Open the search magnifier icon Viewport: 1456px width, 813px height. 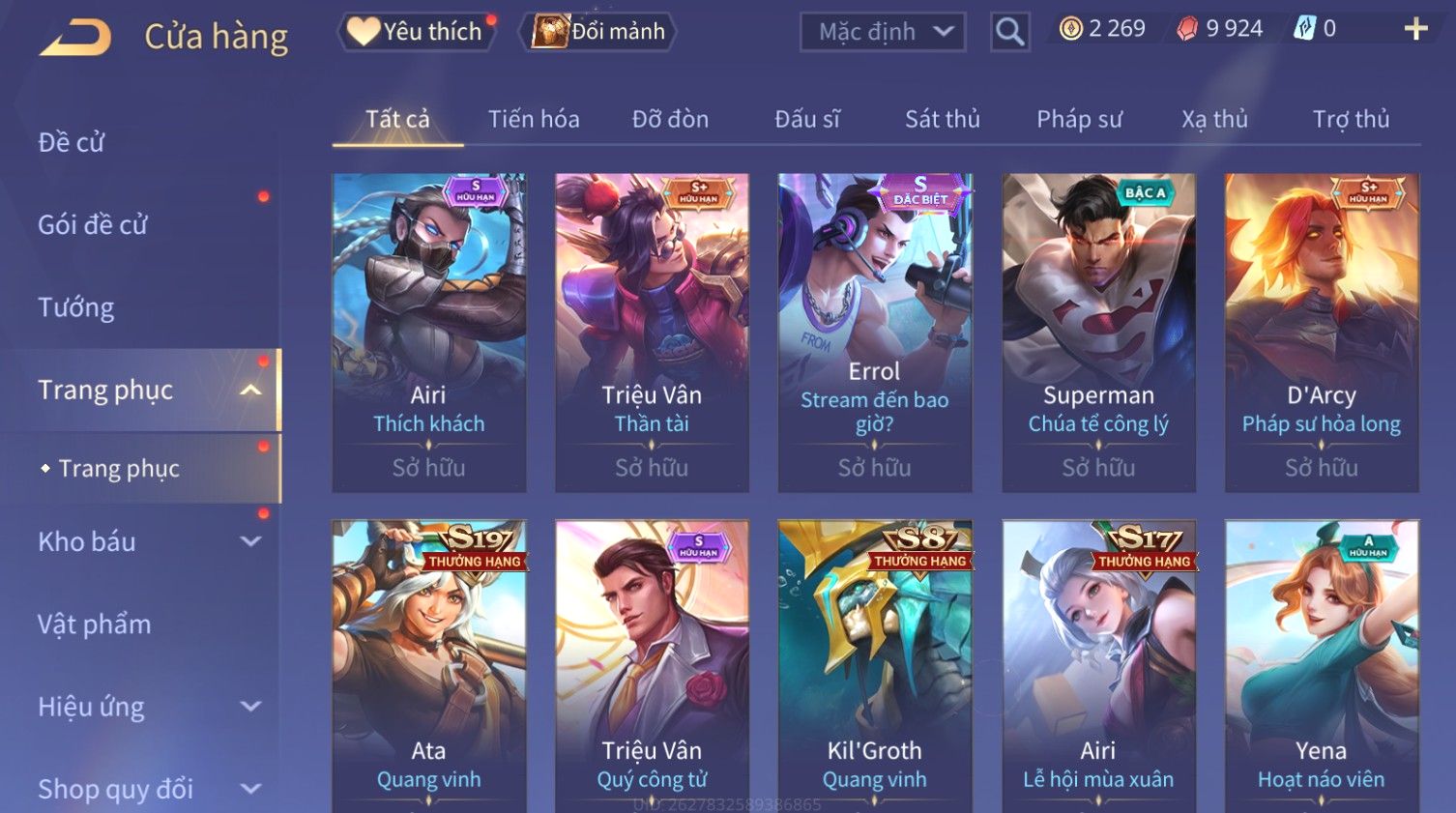coord(1009,32)
